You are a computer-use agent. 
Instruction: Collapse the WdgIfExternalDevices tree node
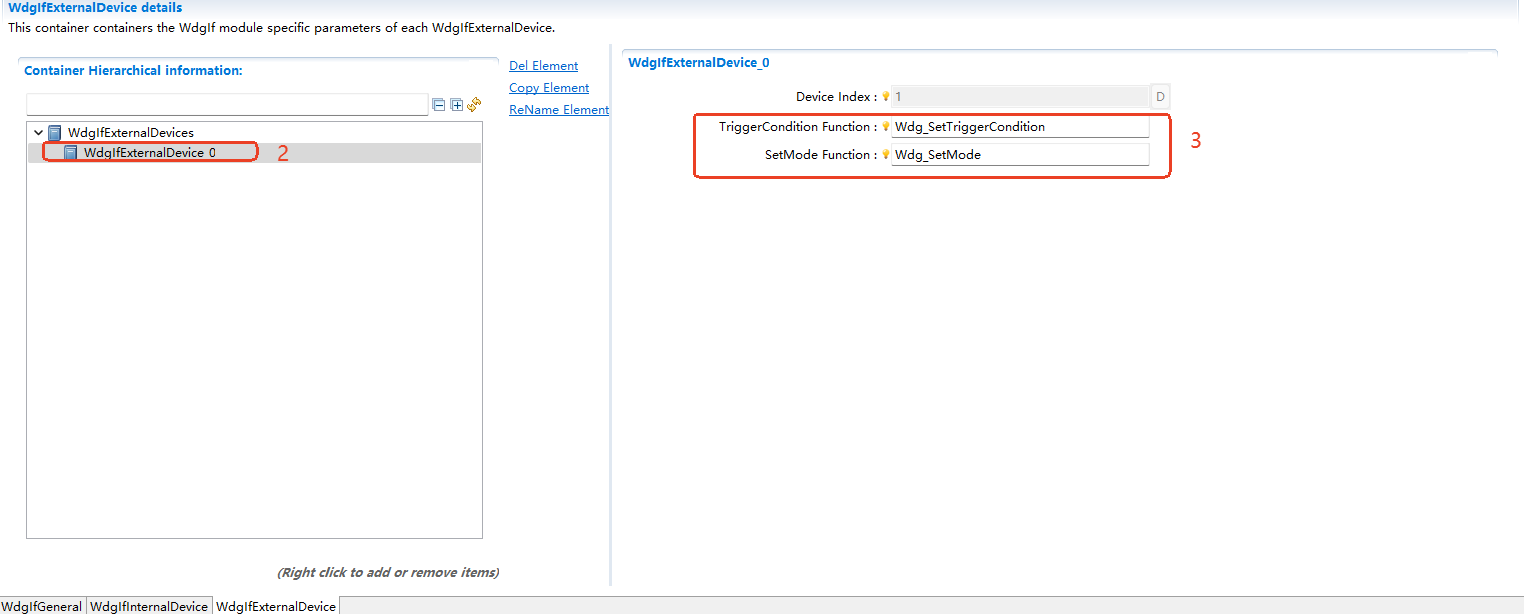tap(38, 132)
